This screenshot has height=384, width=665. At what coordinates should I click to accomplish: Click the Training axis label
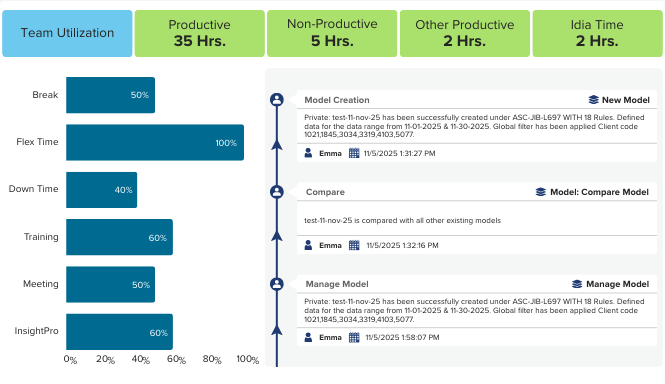click(x=41, y=237)
